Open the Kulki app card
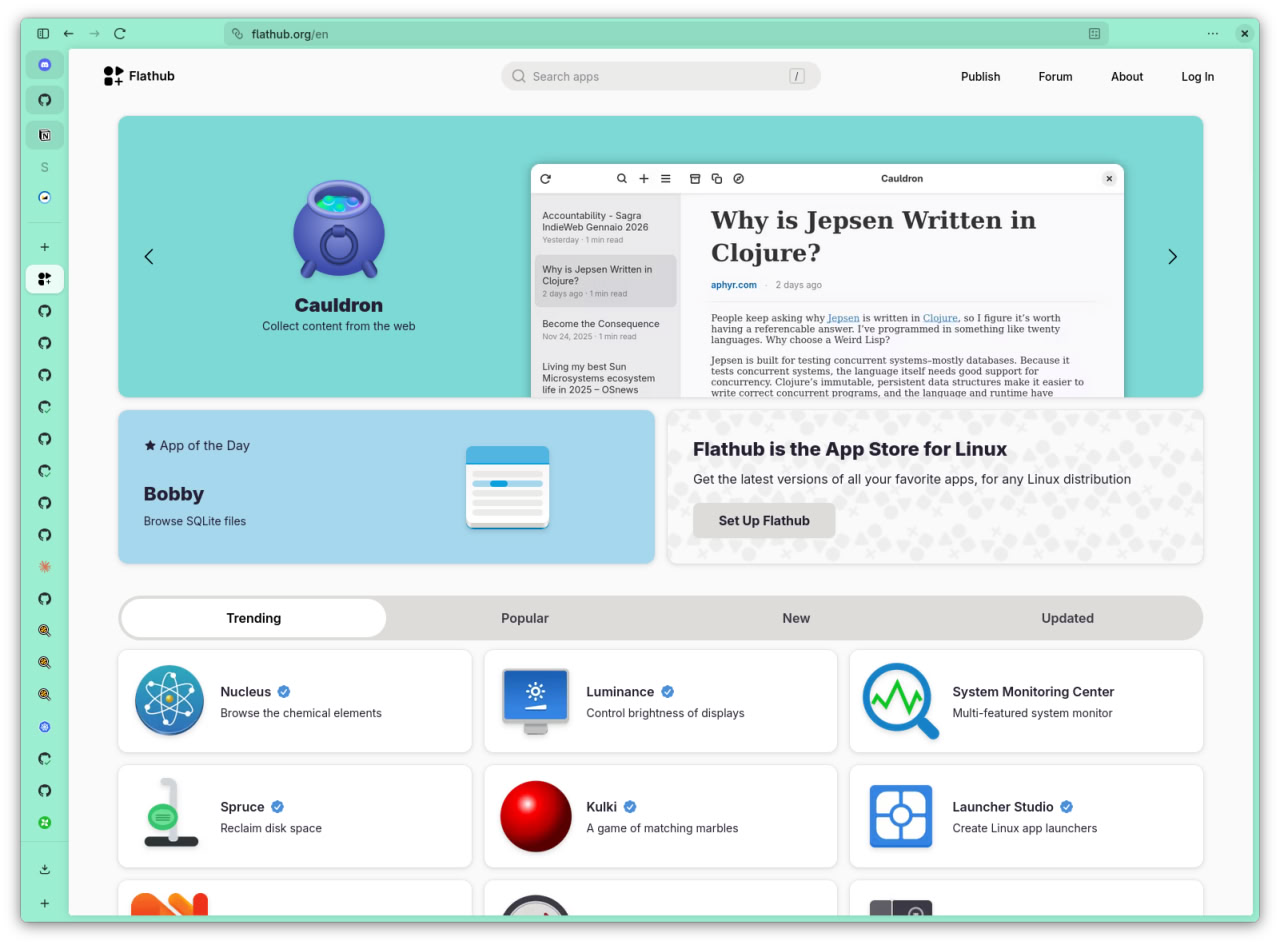 (x=660, y=816)
